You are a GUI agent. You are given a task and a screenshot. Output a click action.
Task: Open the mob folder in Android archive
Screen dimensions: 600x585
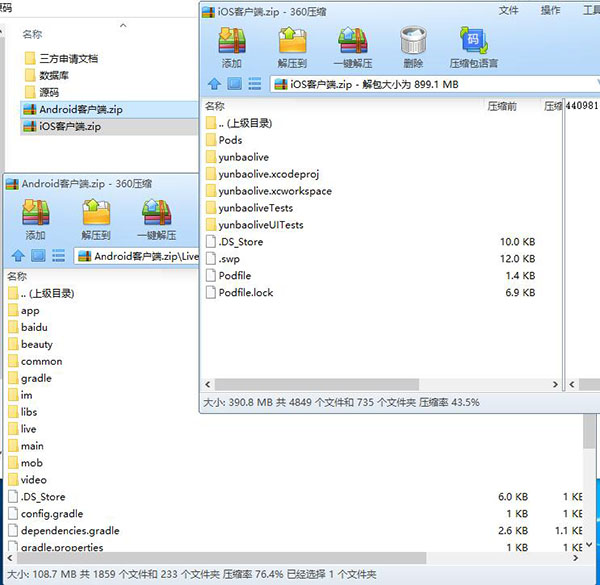[25, 463]
